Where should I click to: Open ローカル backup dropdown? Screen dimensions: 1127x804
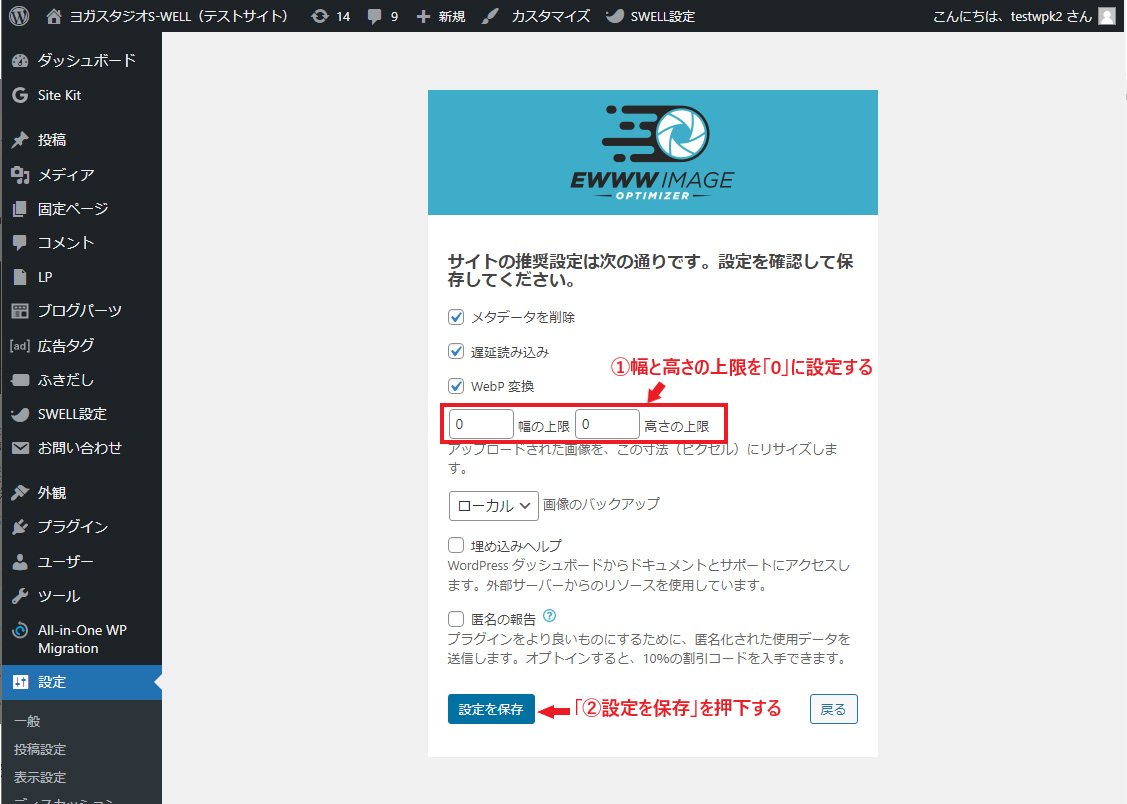pyautogui.click(x=494, y=506)
